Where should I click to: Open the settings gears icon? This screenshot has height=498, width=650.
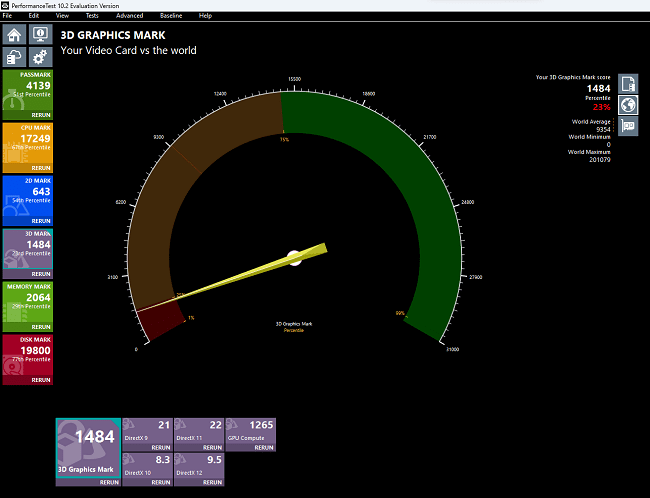tap(40, 57)
